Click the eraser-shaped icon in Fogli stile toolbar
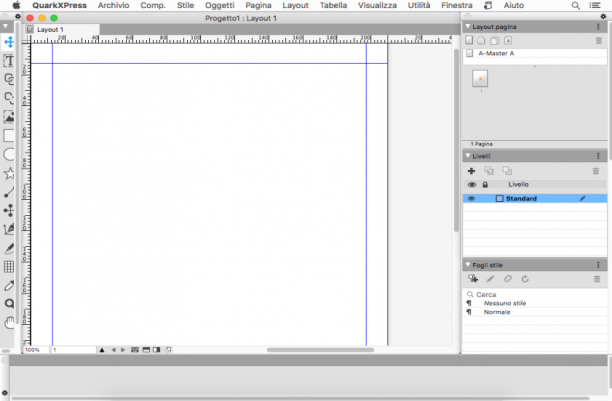 tap(507, 279)
